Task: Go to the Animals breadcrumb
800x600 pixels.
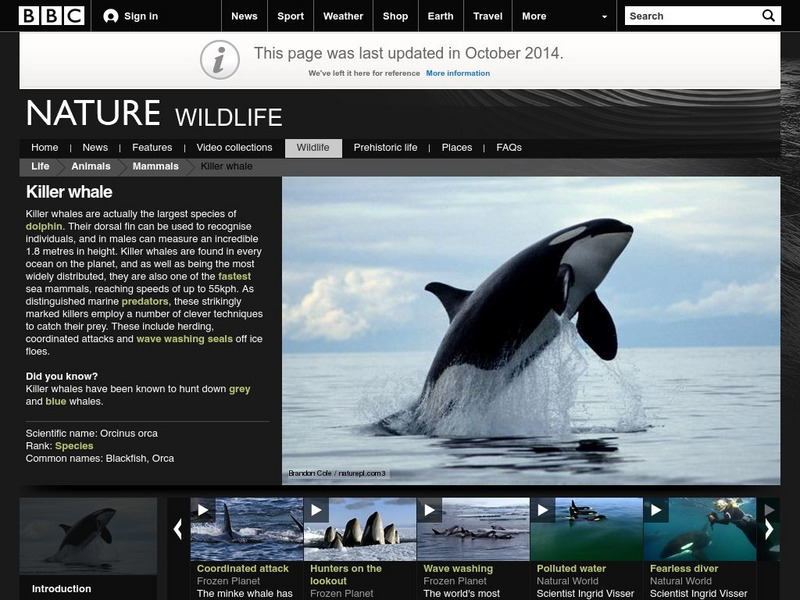Action: pos(91,166)
